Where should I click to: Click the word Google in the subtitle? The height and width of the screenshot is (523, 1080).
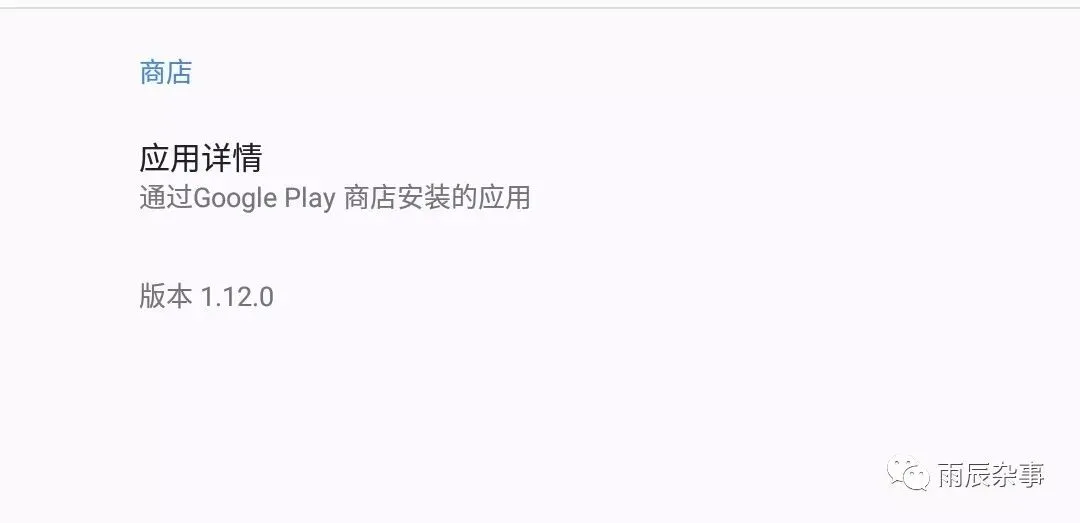pos(235,198)
